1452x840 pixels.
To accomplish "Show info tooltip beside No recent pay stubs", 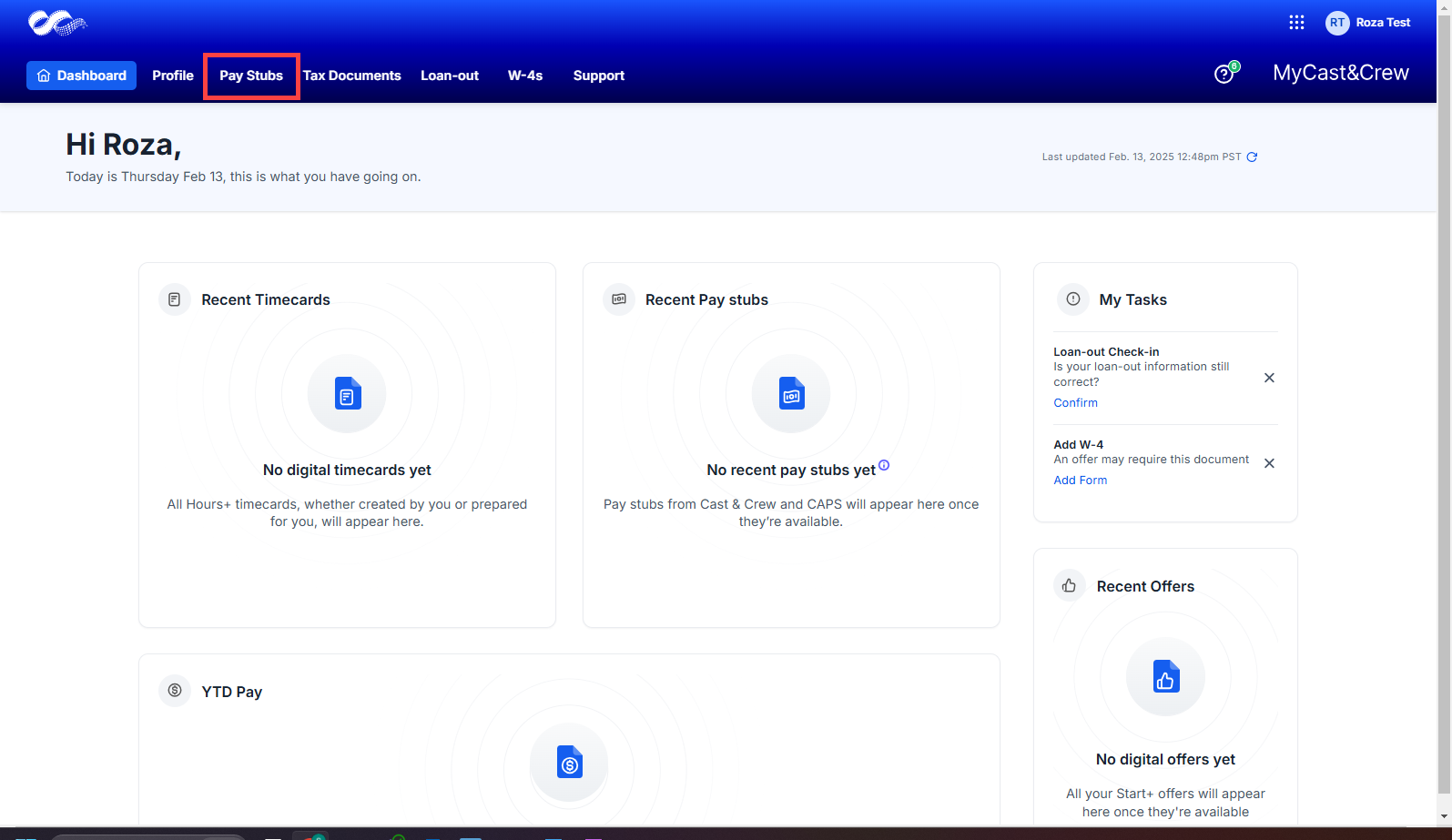I will pos(884,465).
